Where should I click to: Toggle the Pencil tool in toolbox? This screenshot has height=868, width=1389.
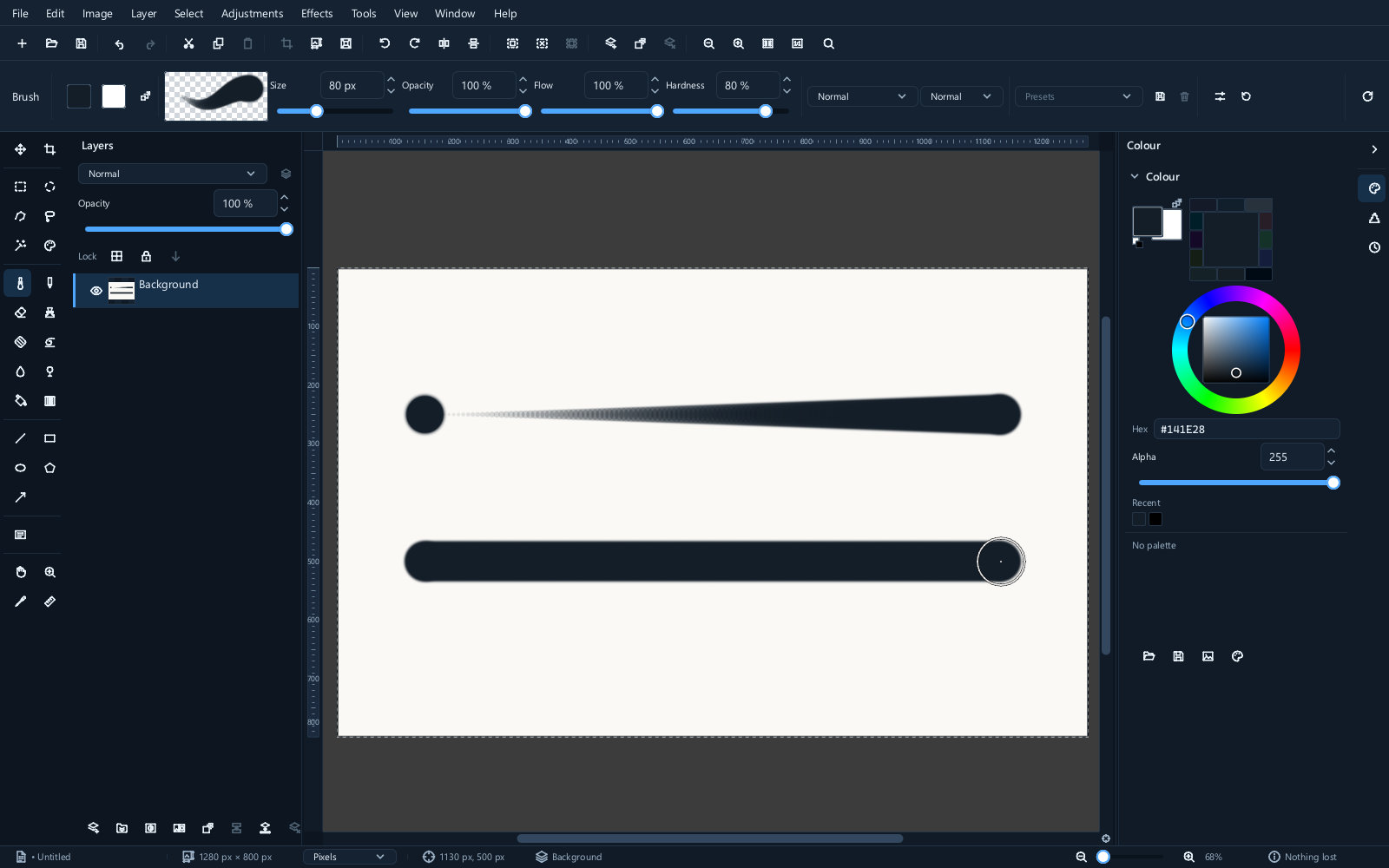click(49, 283)
